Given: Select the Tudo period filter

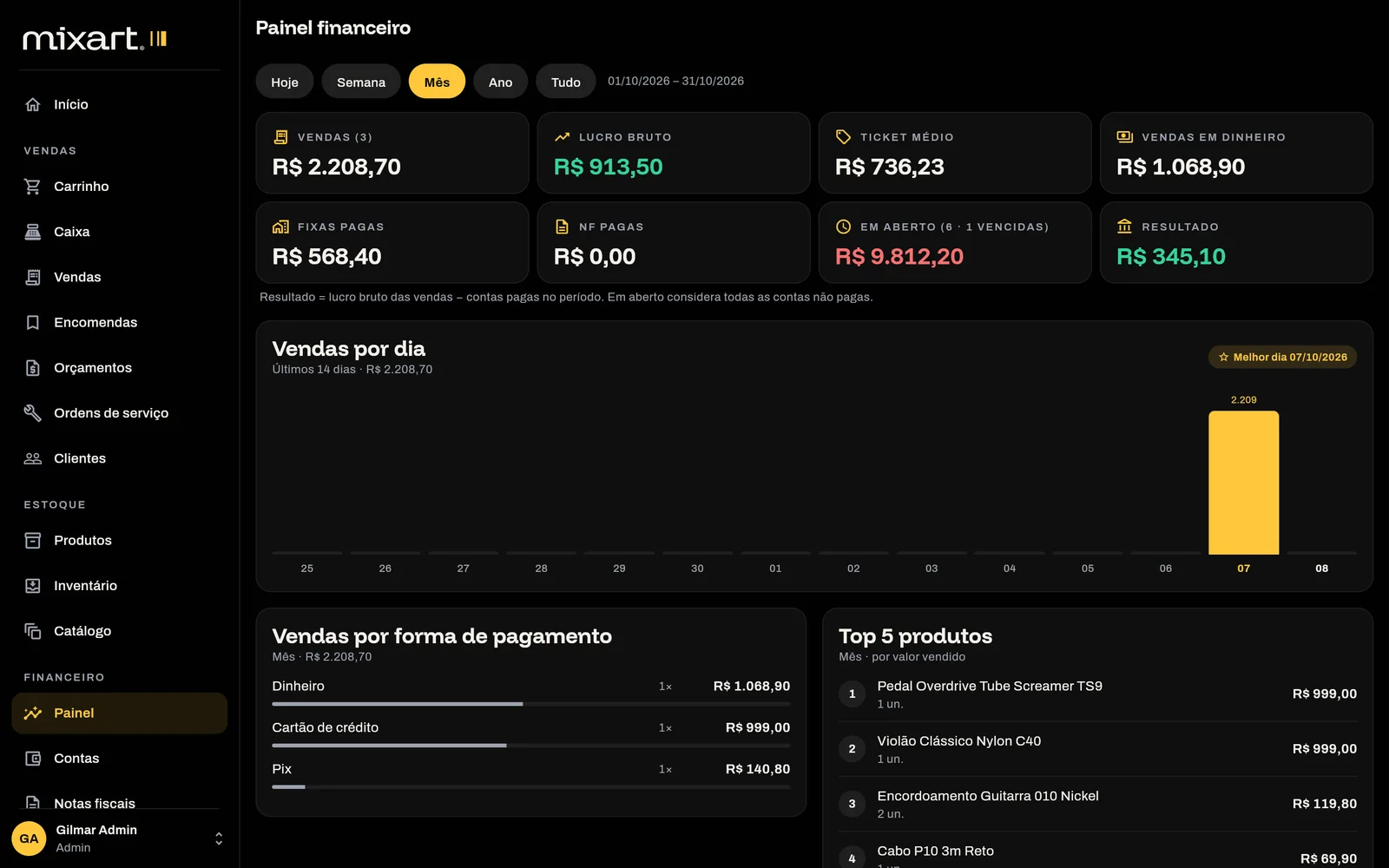Looking at the screenshot, I should [566, 82].
